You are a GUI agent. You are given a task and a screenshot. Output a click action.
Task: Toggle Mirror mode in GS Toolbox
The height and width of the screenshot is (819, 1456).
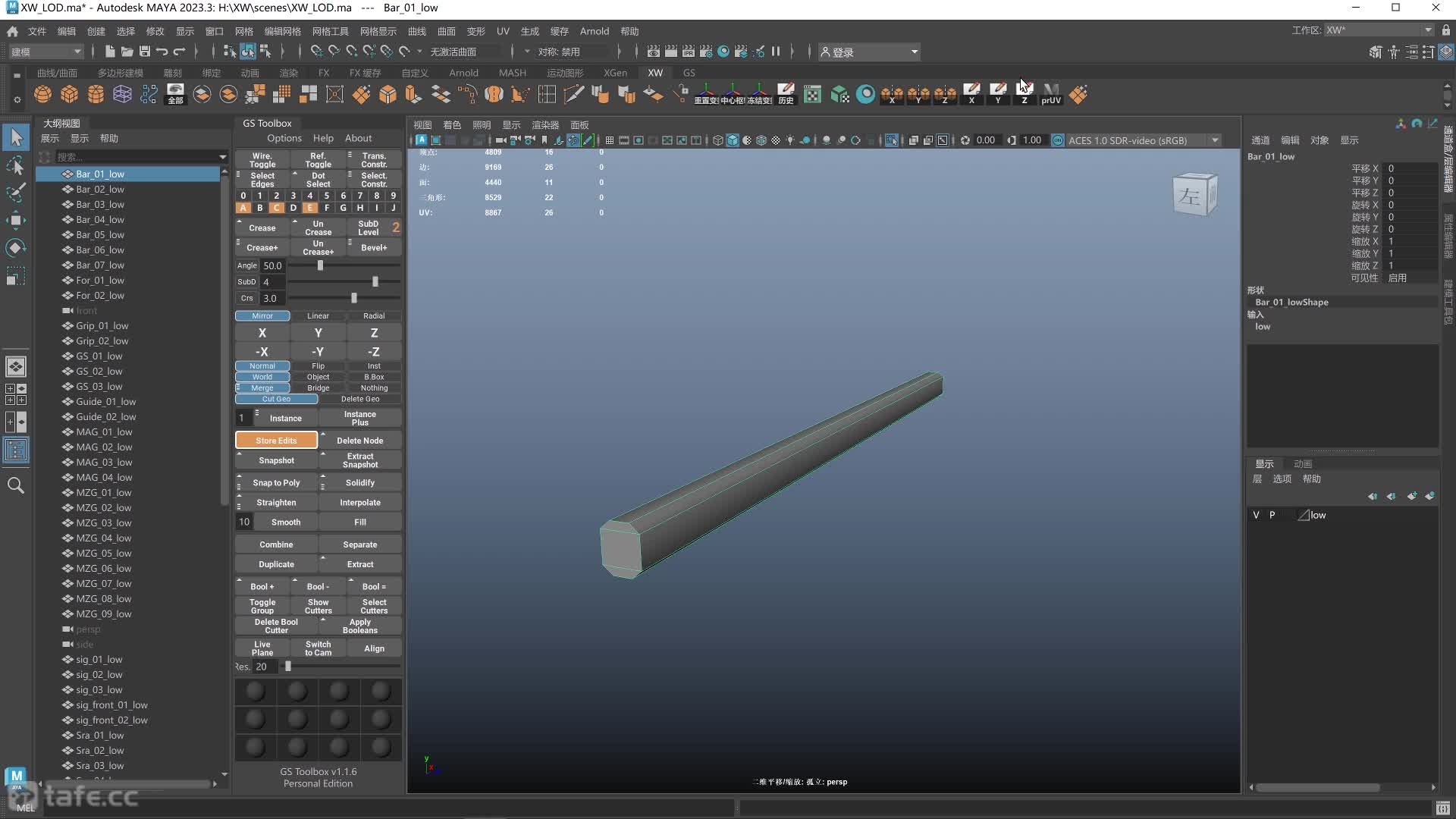262,315
